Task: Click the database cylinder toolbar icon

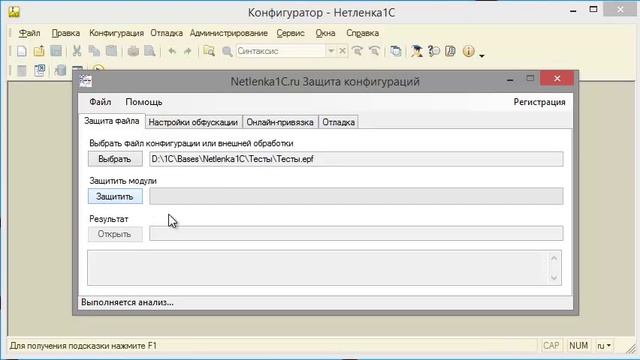Action: (x=60, y=71)
